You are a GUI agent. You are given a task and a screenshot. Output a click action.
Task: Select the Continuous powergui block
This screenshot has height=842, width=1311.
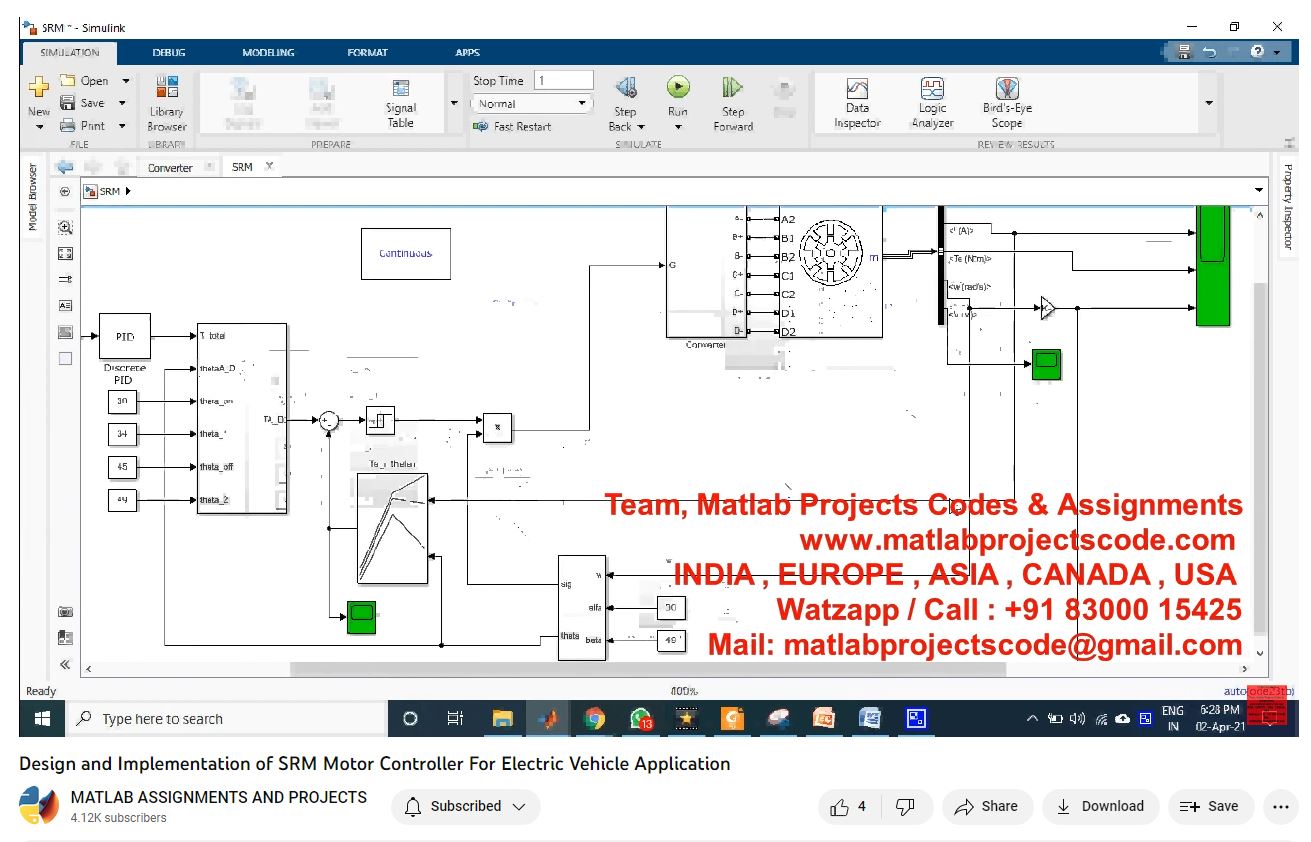click(x=405, y=254)
